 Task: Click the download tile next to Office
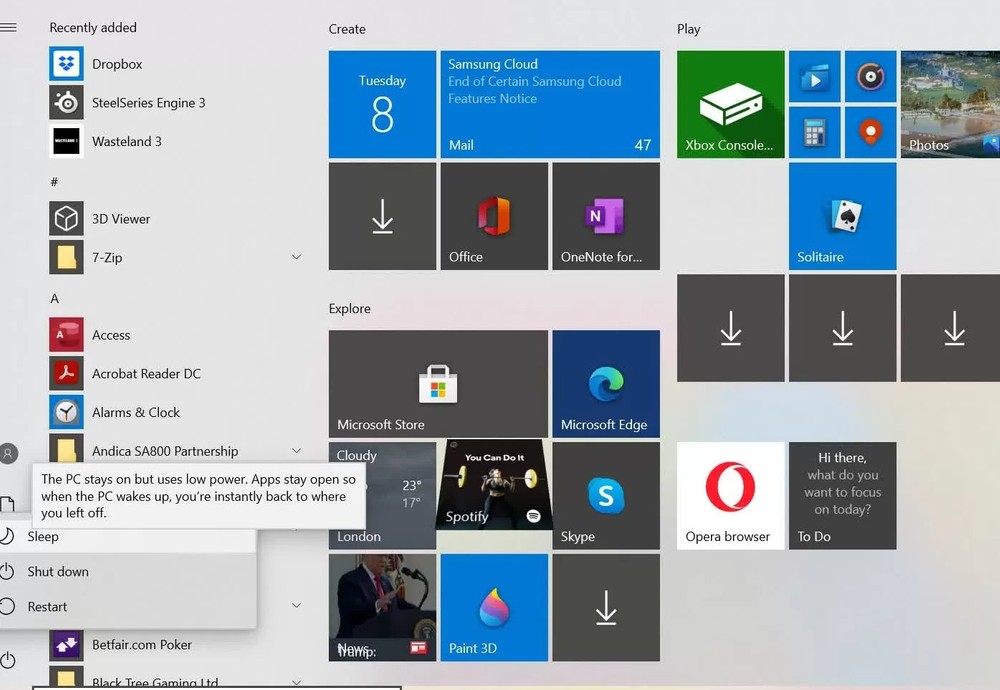point(382,216)
